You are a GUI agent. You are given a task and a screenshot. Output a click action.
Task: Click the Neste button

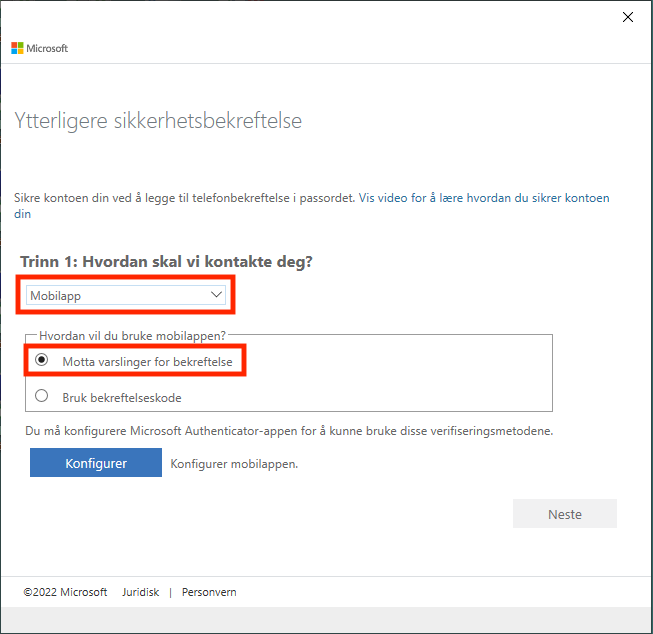point(565,514)
